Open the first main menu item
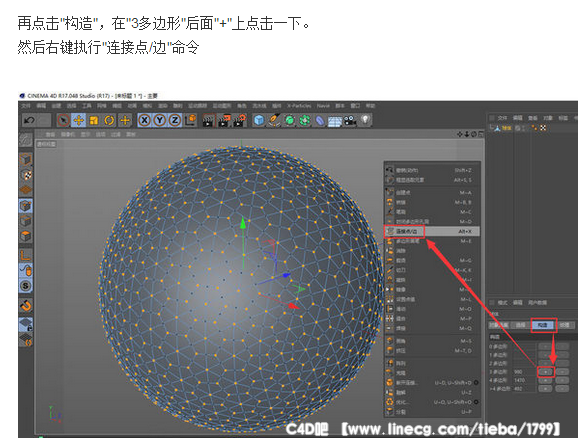The width and height of the screenshot is (586, 446). coord(26,106)
